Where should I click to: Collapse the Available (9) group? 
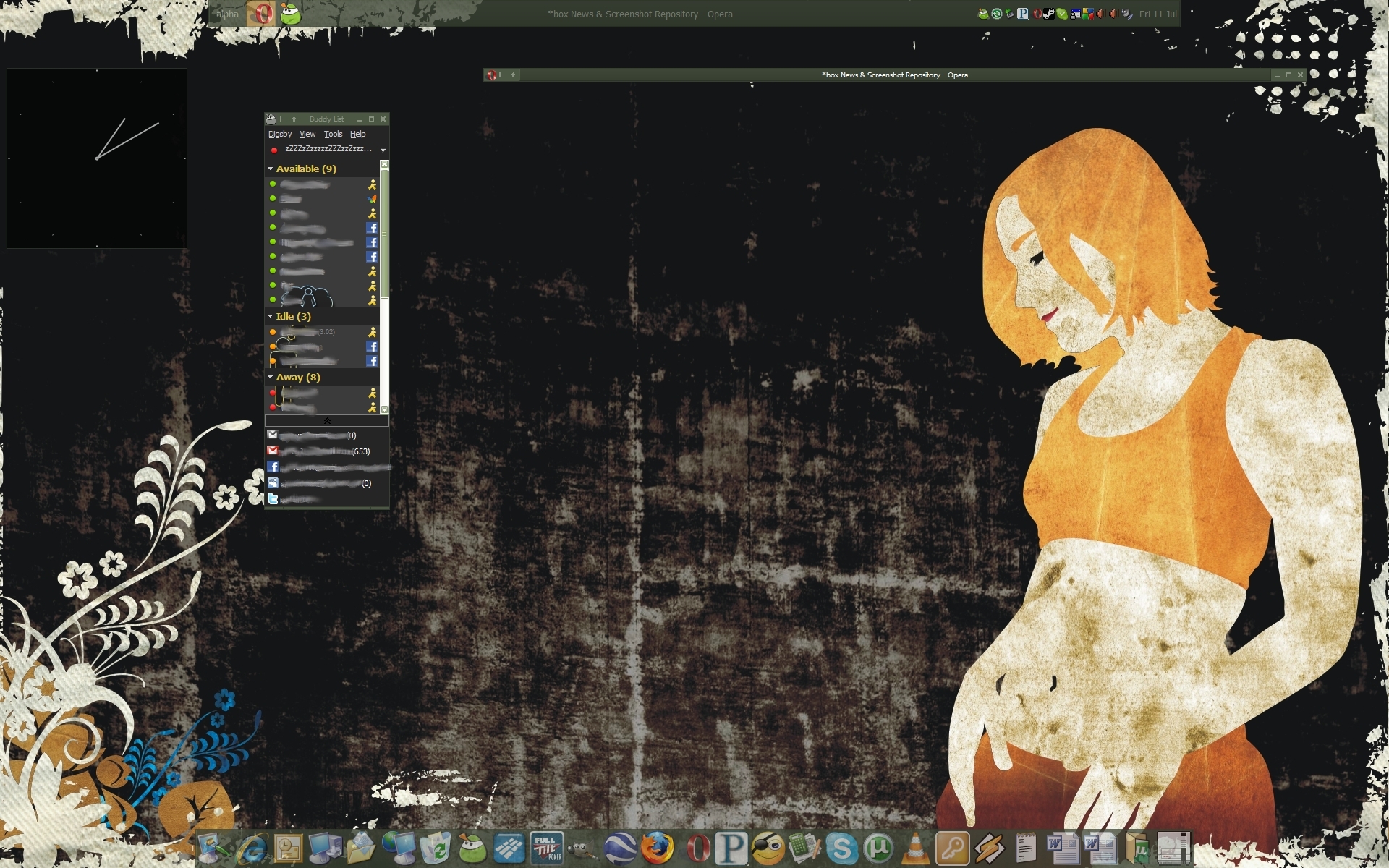click(x=271, y=169)
